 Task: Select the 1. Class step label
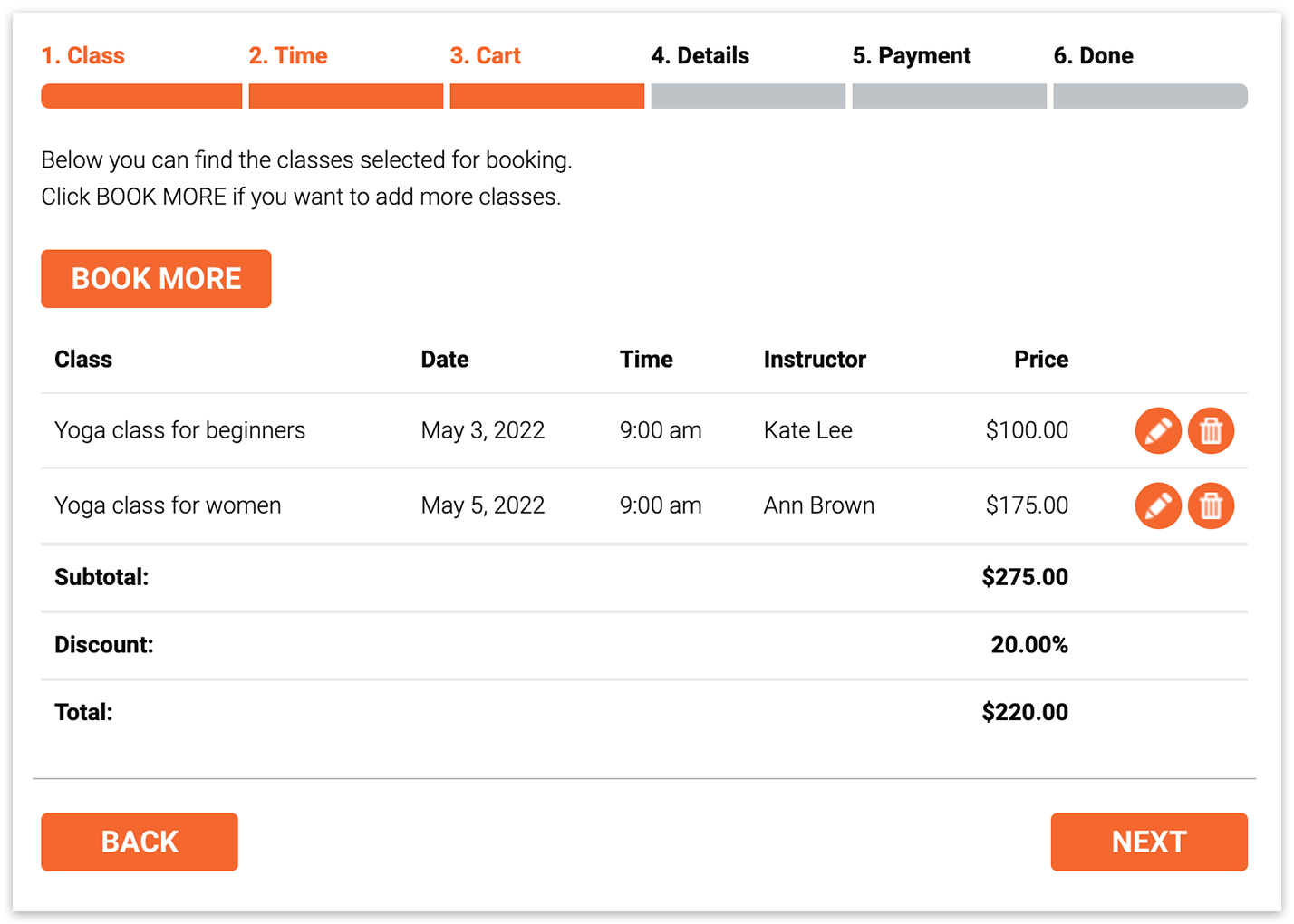[83, 55]
